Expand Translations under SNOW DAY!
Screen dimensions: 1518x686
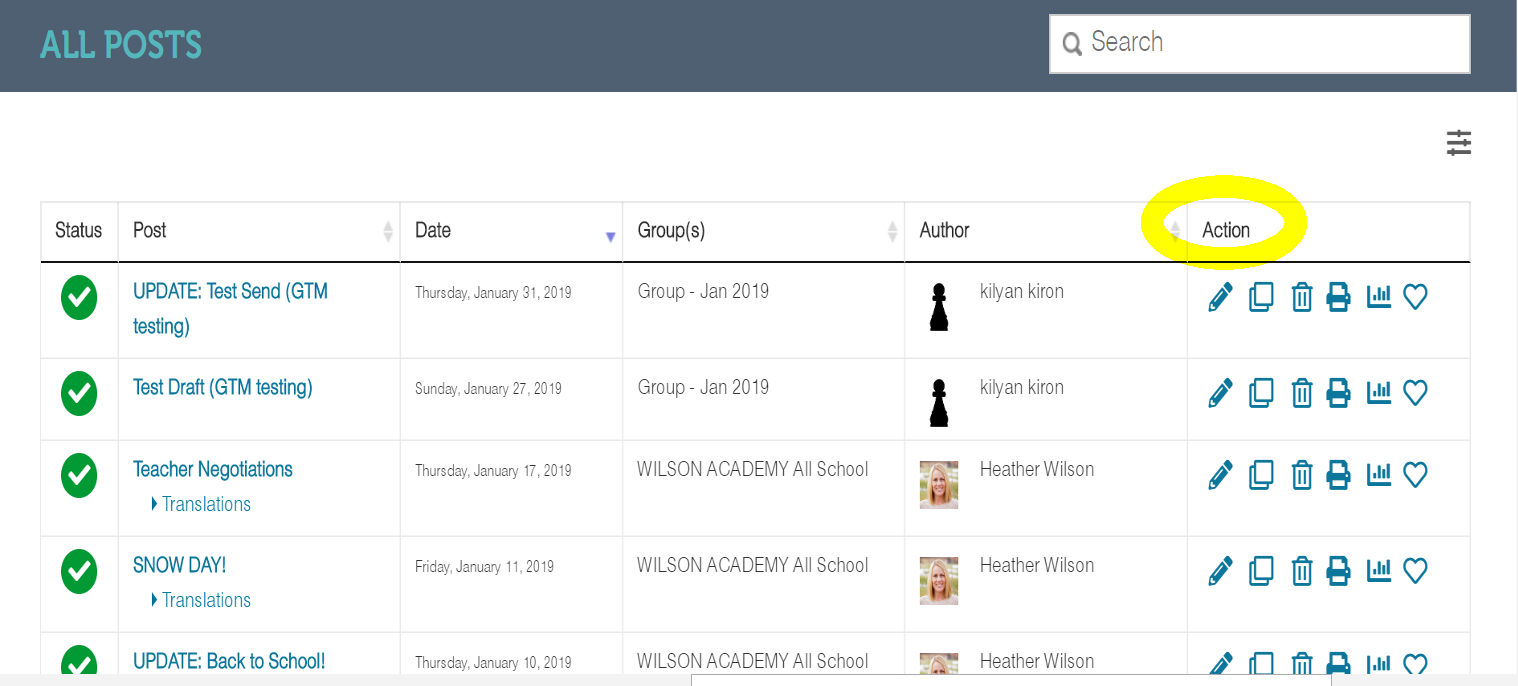201,600
